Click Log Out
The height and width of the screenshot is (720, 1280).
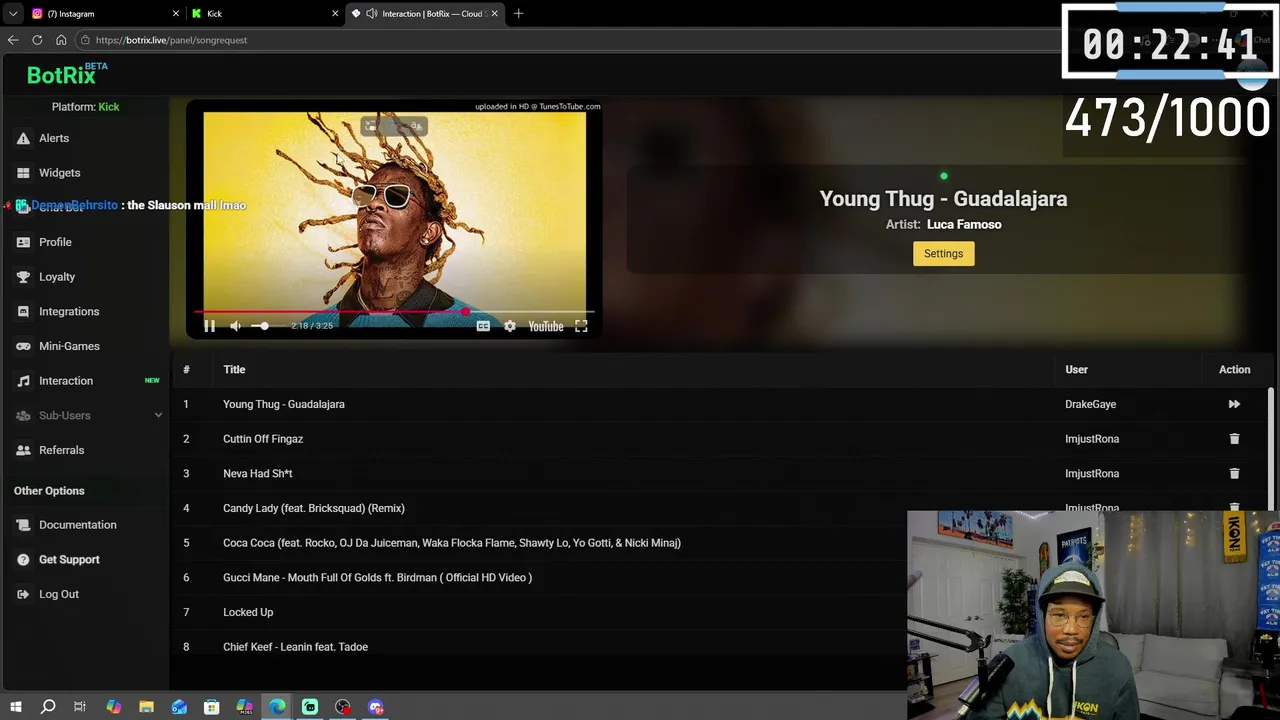(x=58, y=594)
